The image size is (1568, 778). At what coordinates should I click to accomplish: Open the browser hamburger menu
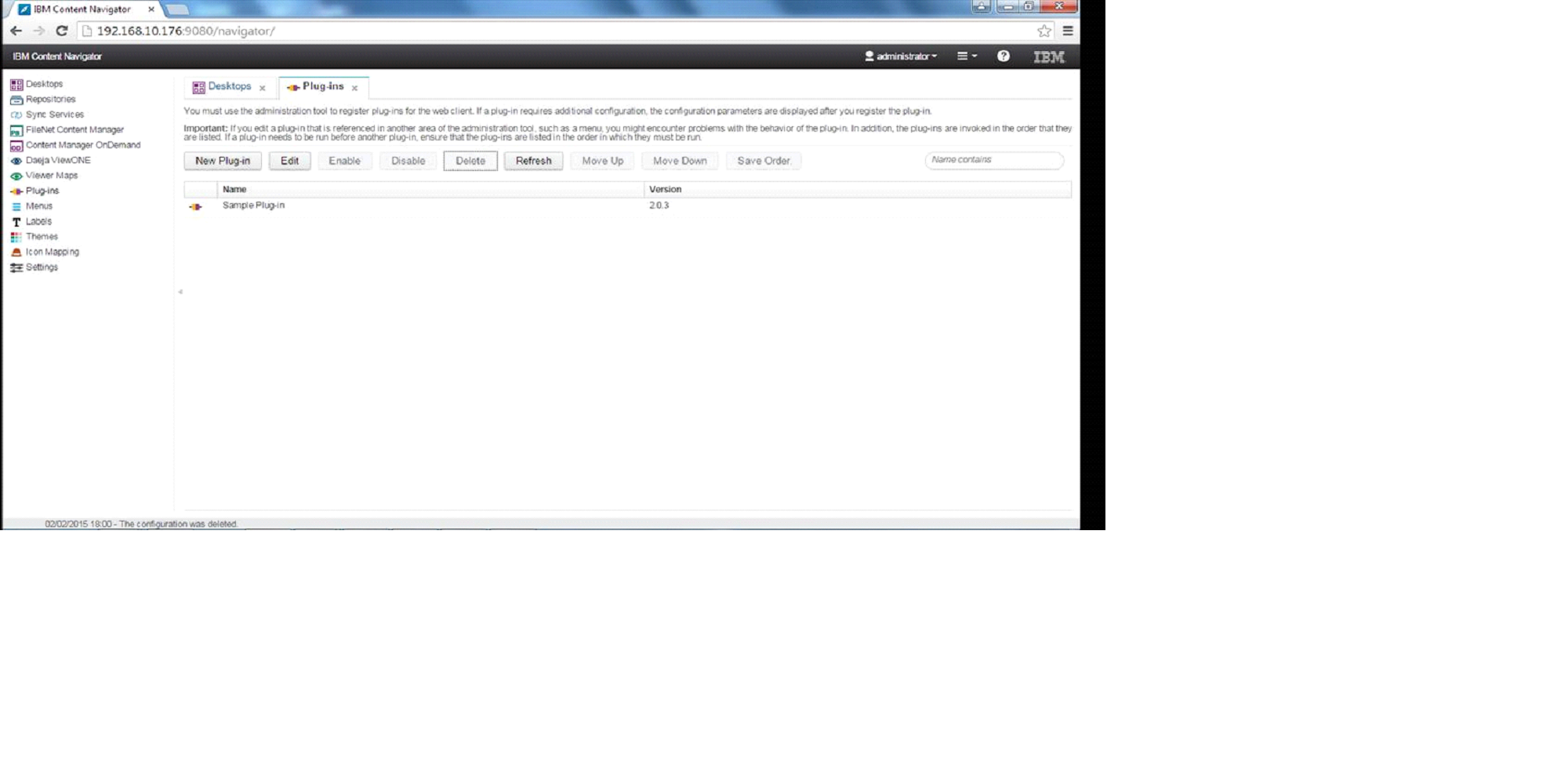click(x=1067, y=31)
